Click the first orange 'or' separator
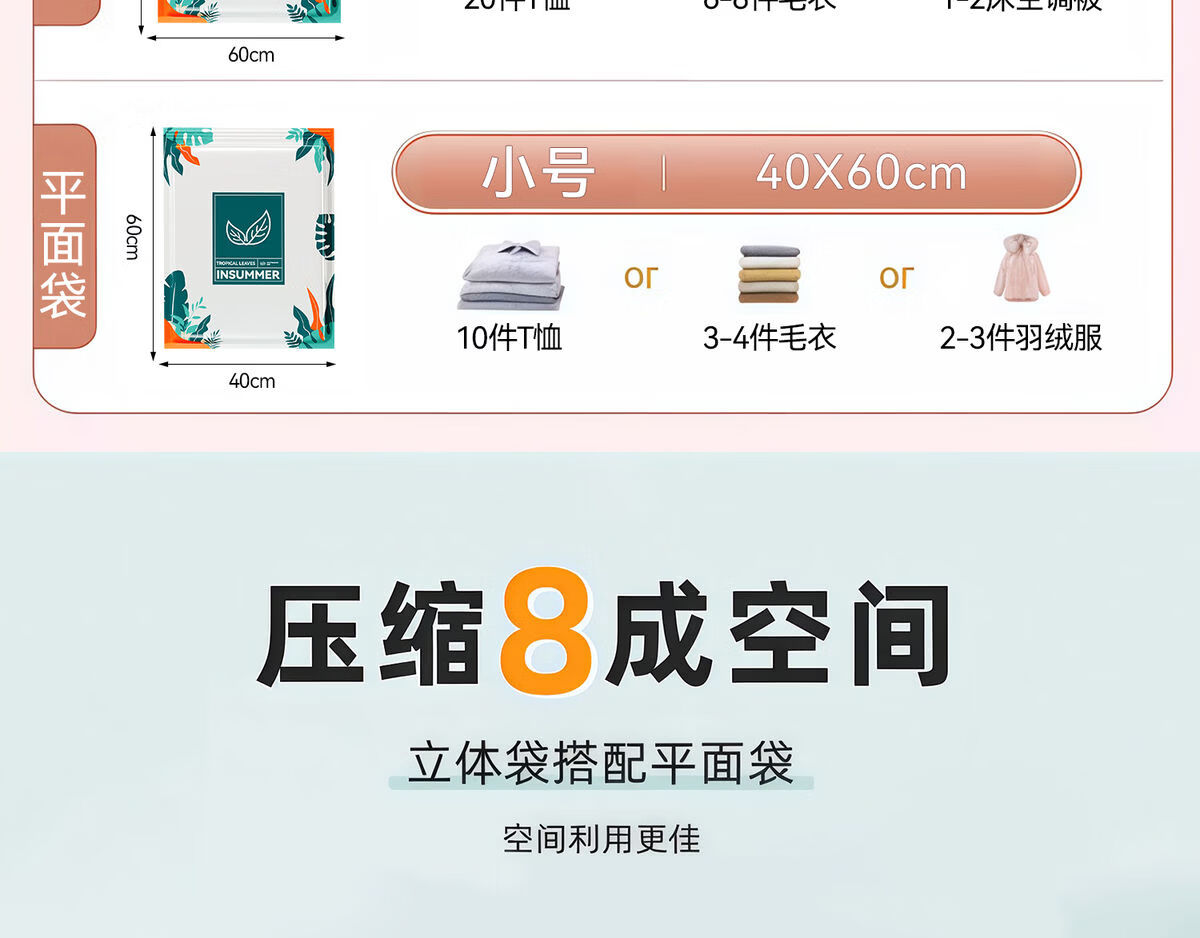Screen dimensions: 1200x938 [x=641, y=277]
